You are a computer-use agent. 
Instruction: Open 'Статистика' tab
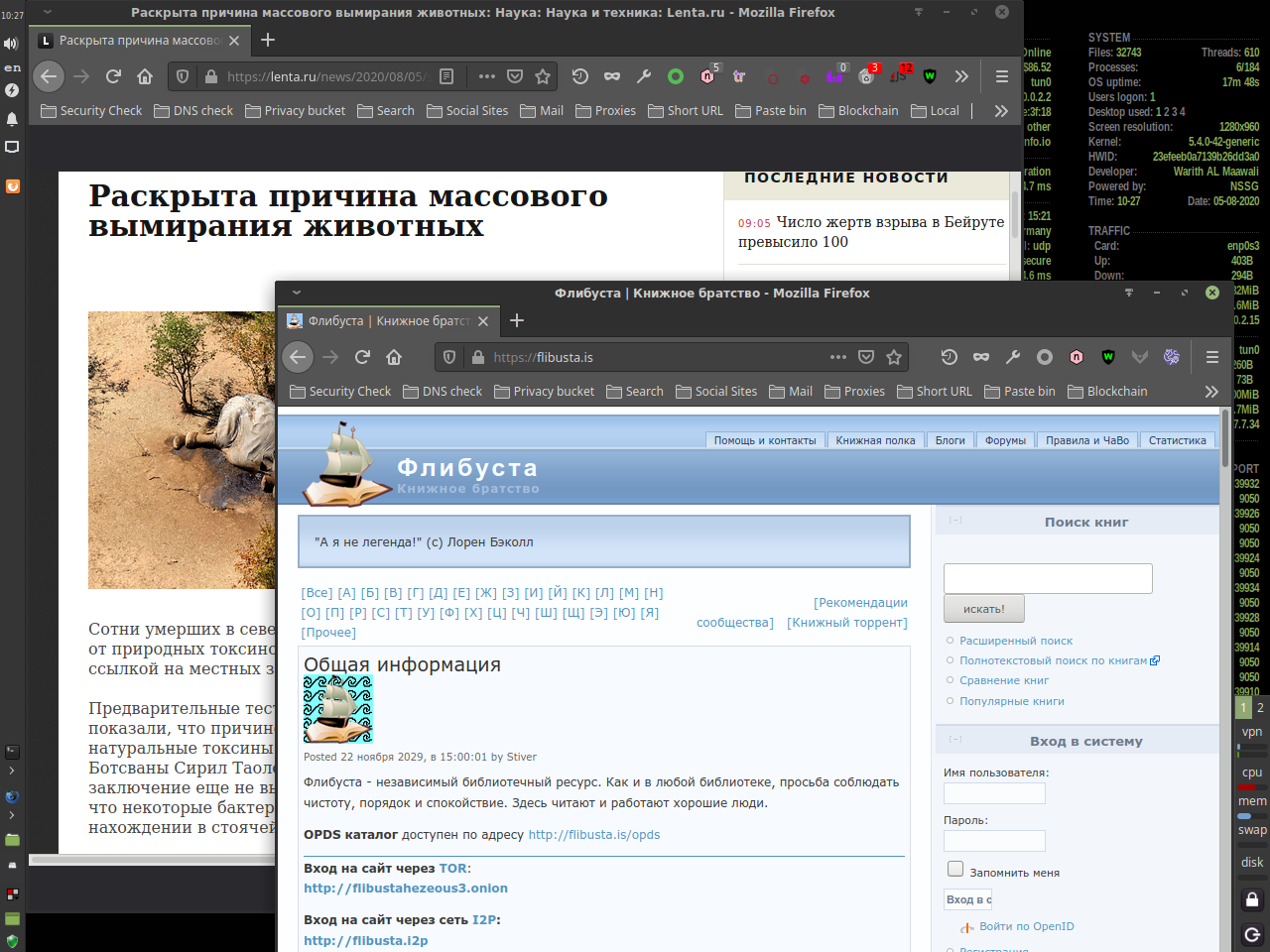click(1178, 440)
